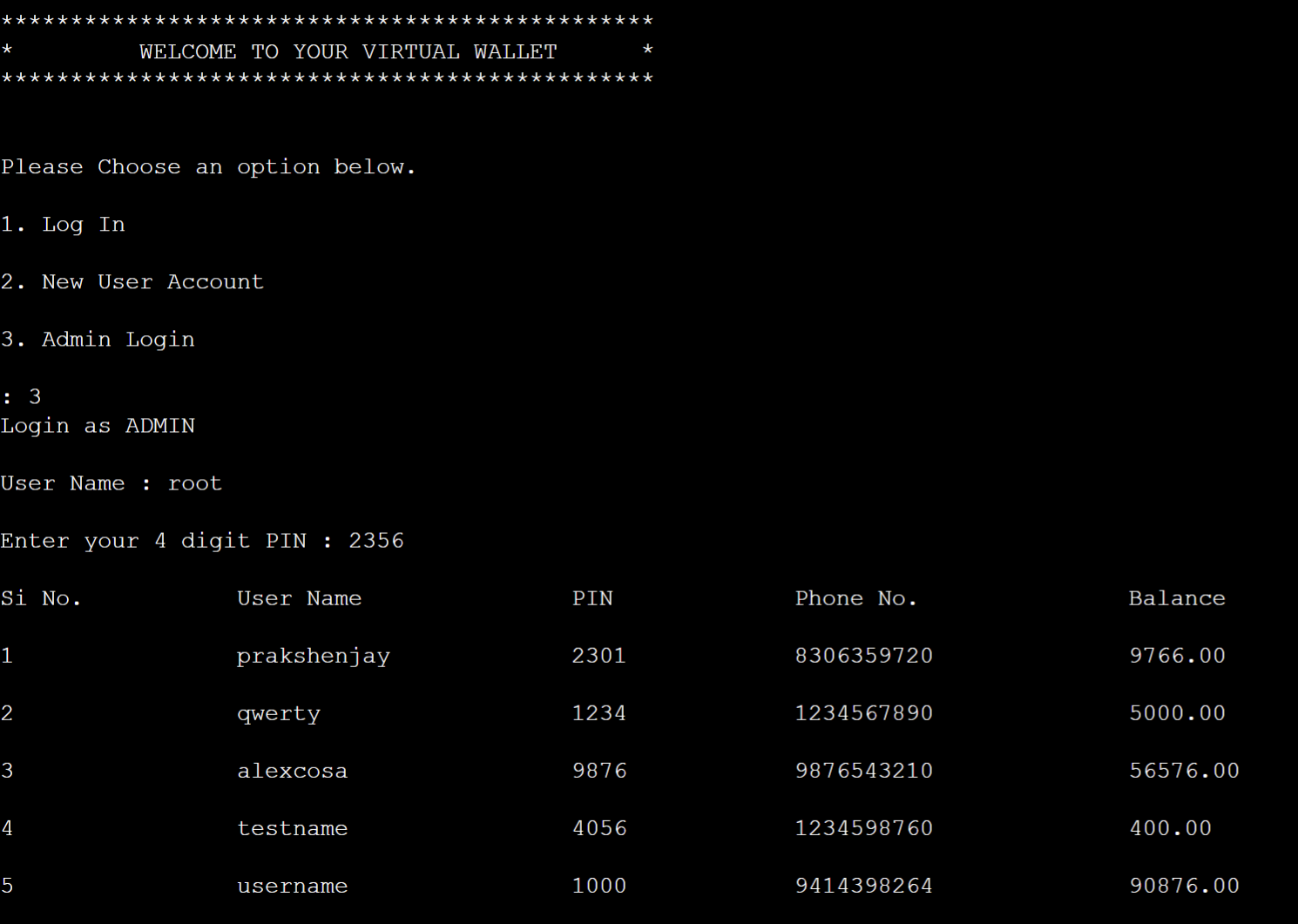Select phone number '1234567890'
1298x924 pixels.
pos(864,713)
